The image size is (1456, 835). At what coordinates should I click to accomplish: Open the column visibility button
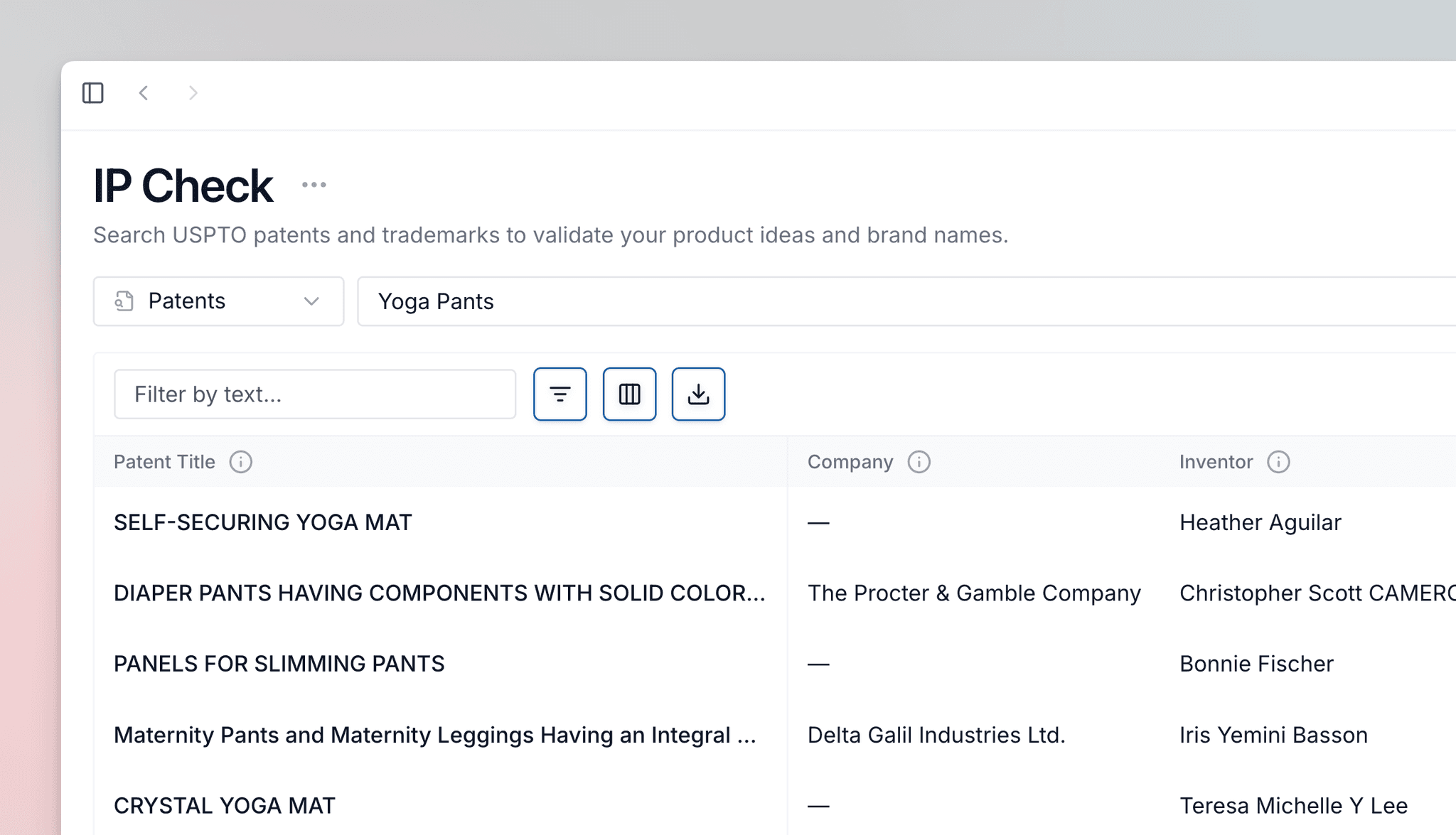[x=629, y=394]
